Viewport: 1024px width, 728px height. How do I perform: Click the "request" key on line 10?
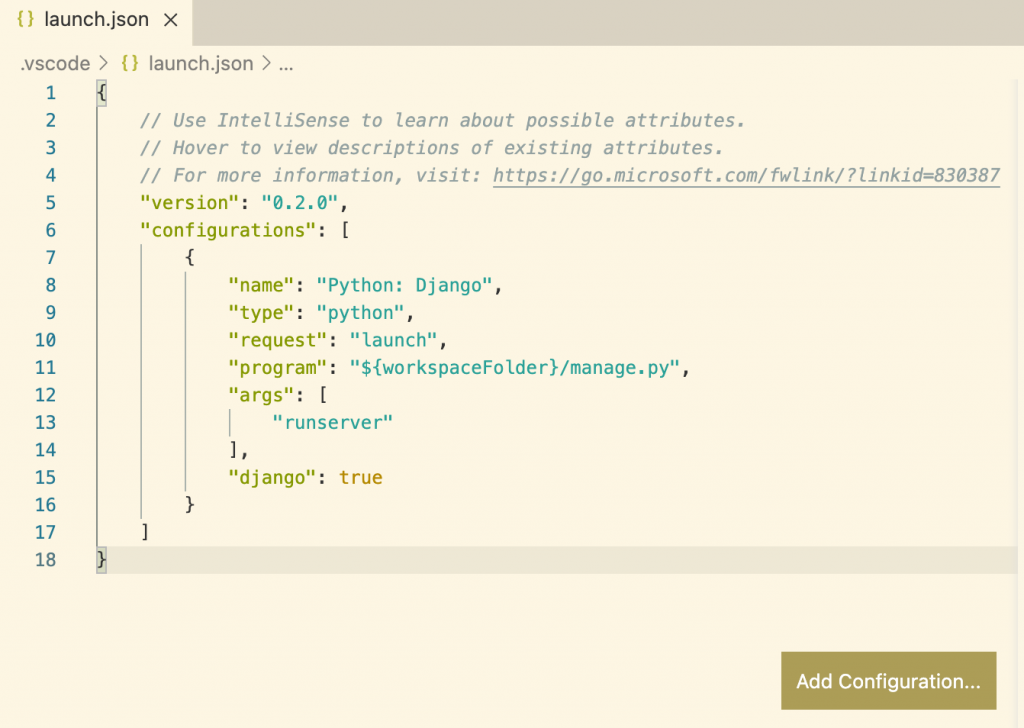pos(278,340)
